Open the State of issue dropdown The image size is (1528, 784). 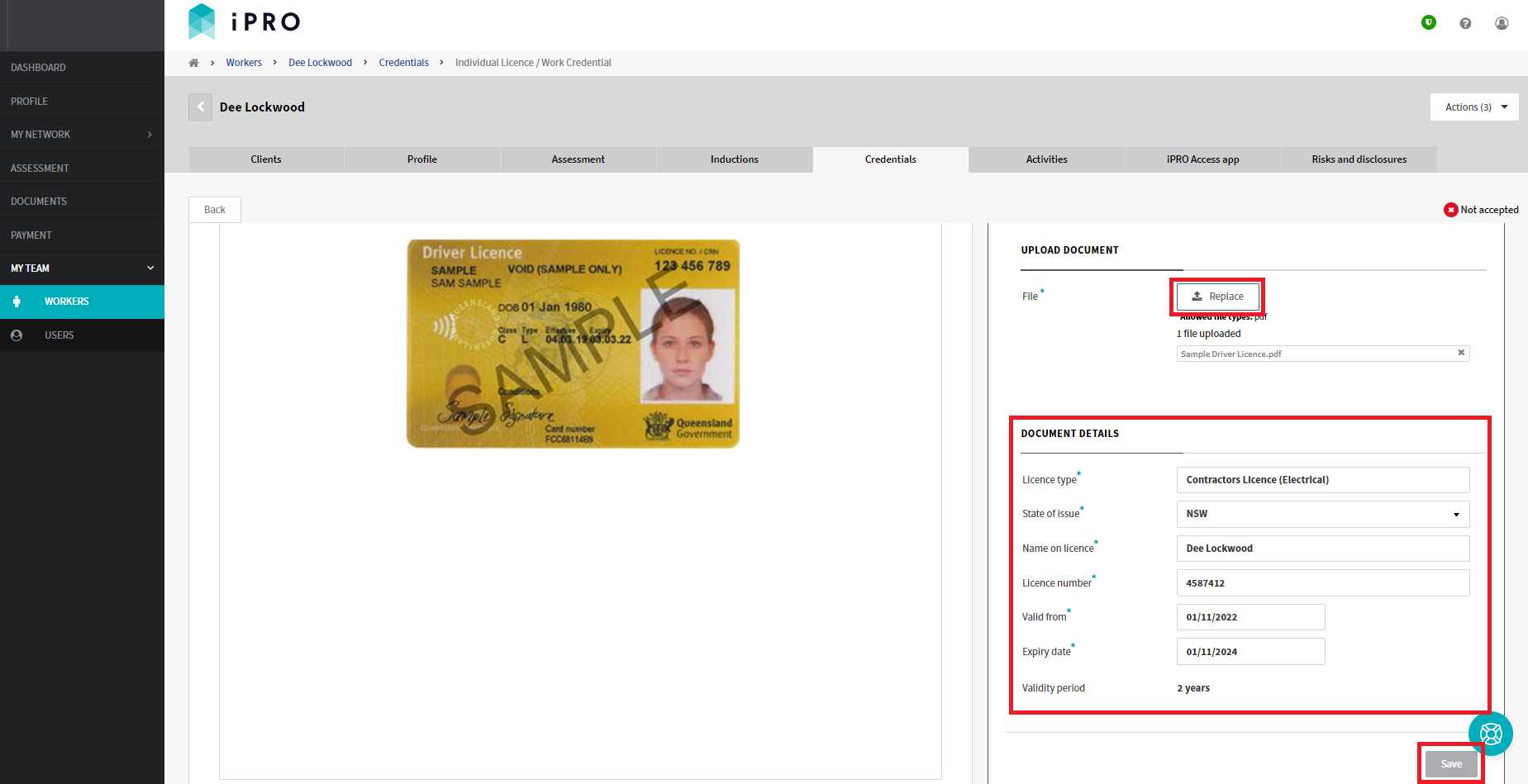point(1323,514)
